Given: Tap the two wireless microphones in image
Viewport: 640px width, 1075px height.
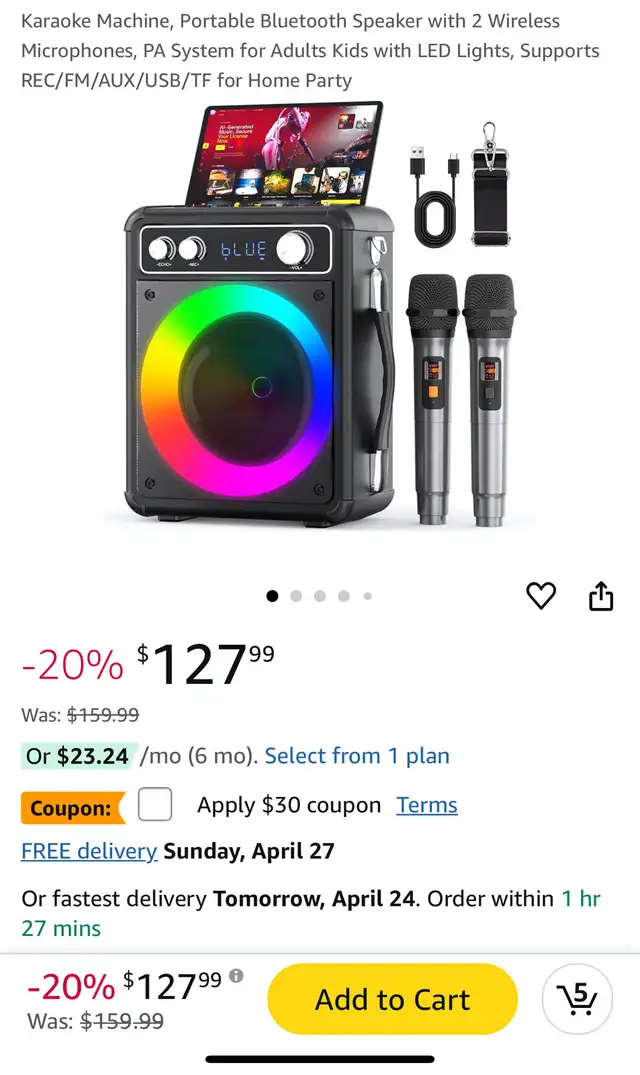Looking at the screenshot, I should pyautogui.click(x=461, y=400).
